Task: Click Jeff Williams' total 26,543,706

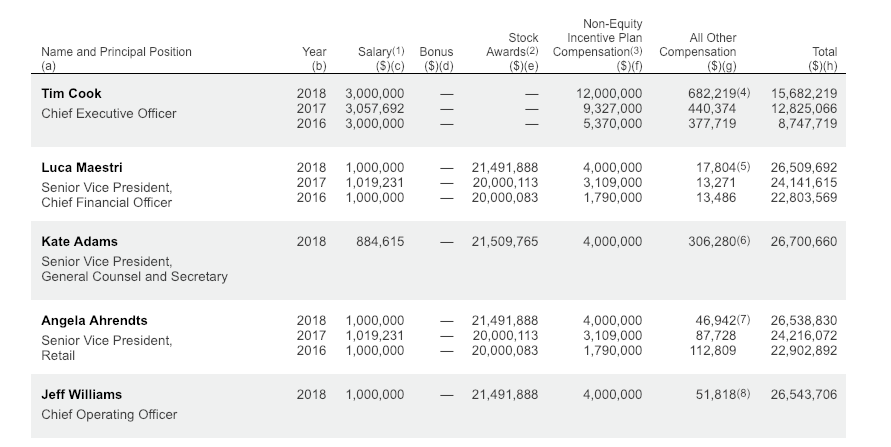Action: (804, 395)
